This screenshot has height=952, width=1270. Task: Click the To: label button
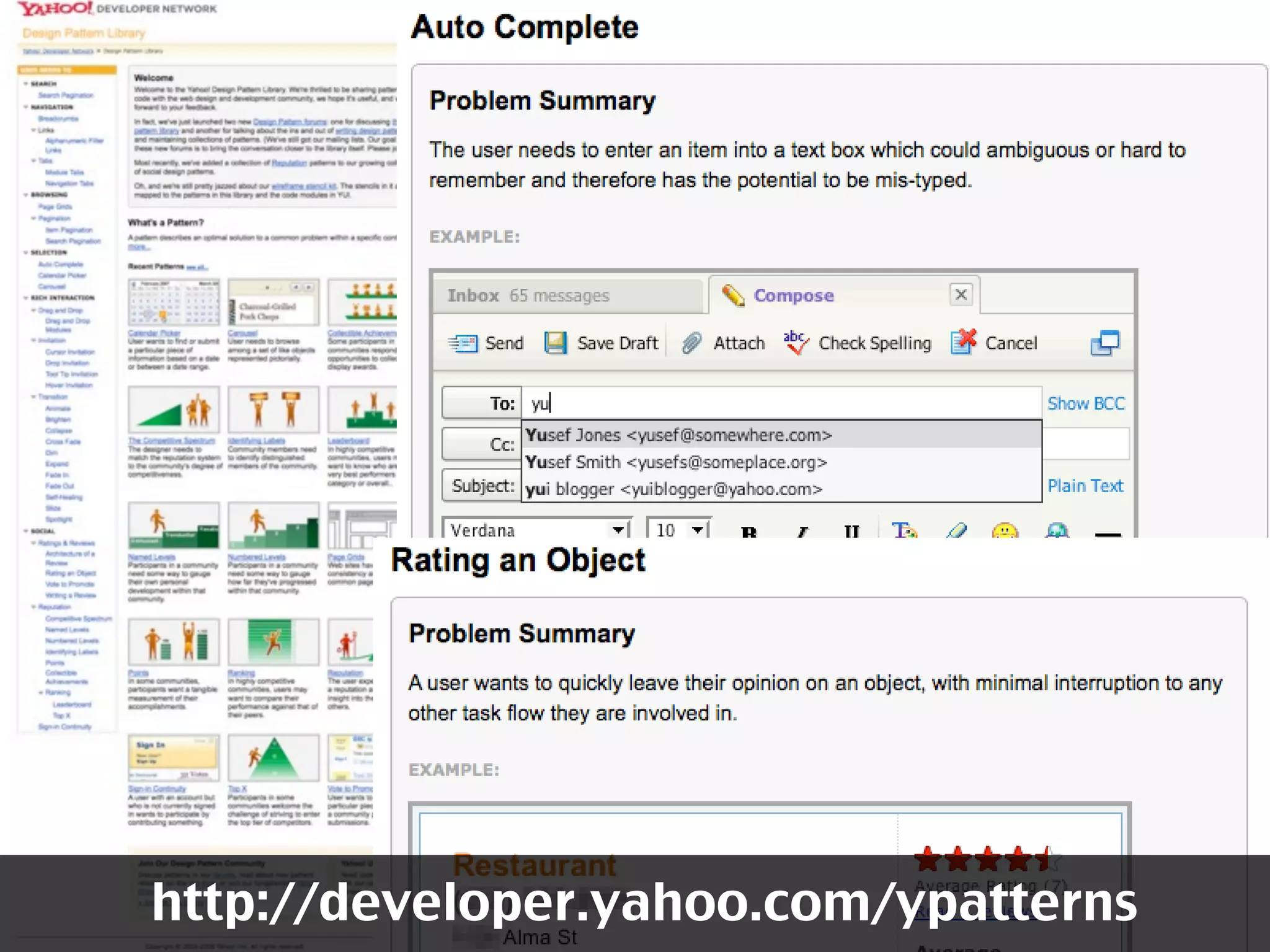(482, 403)
